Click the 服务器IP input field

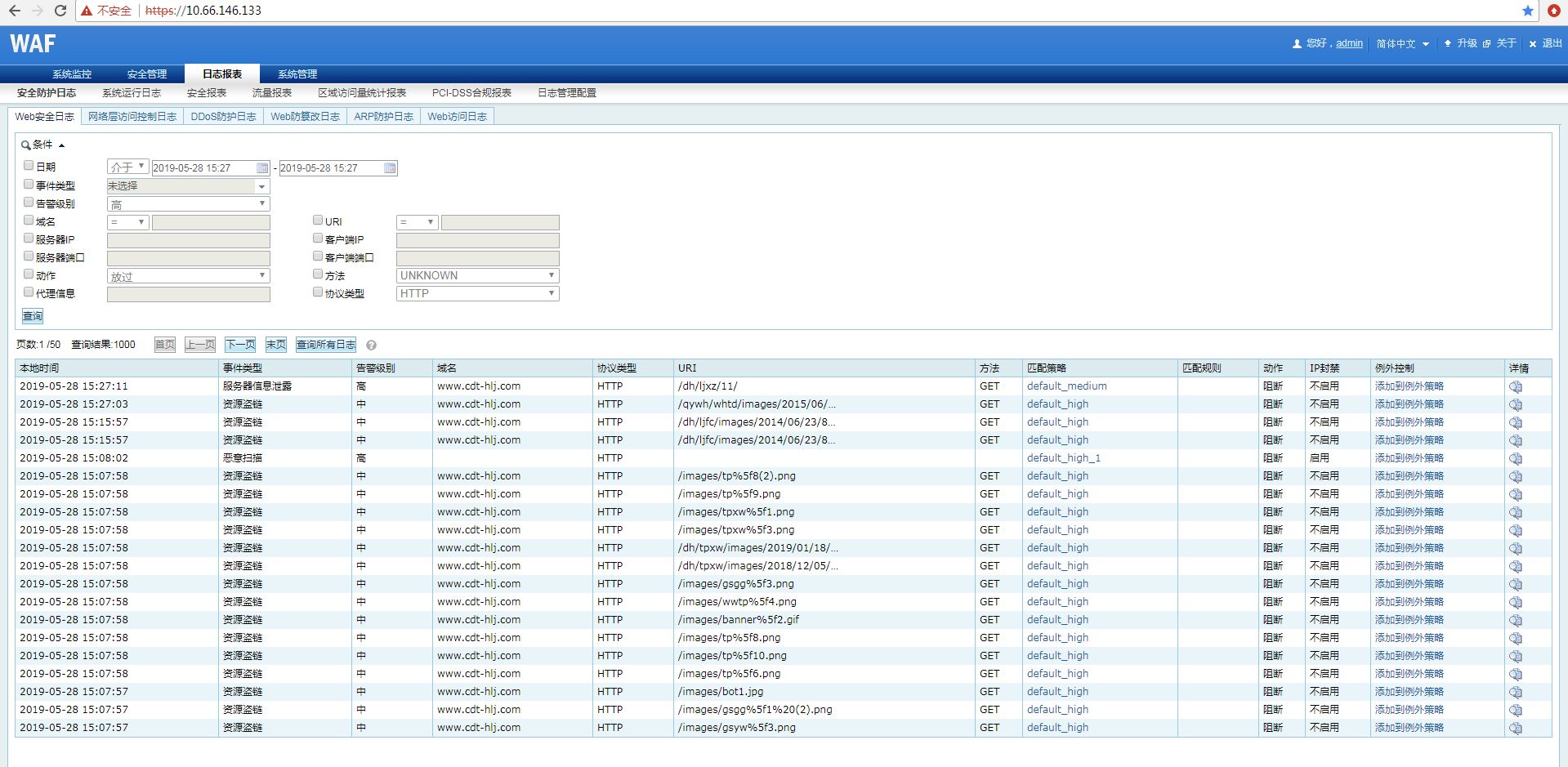click(x=188, y=240)
